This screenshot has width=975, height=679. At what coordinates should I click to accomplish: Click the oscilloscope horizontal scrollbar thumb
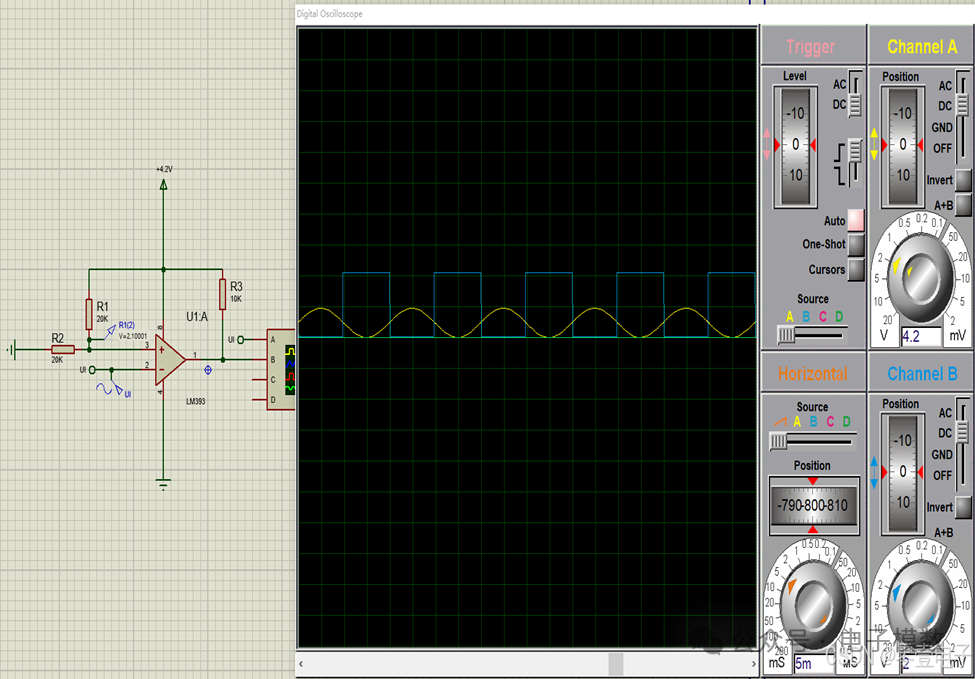(x=616, y=663)
